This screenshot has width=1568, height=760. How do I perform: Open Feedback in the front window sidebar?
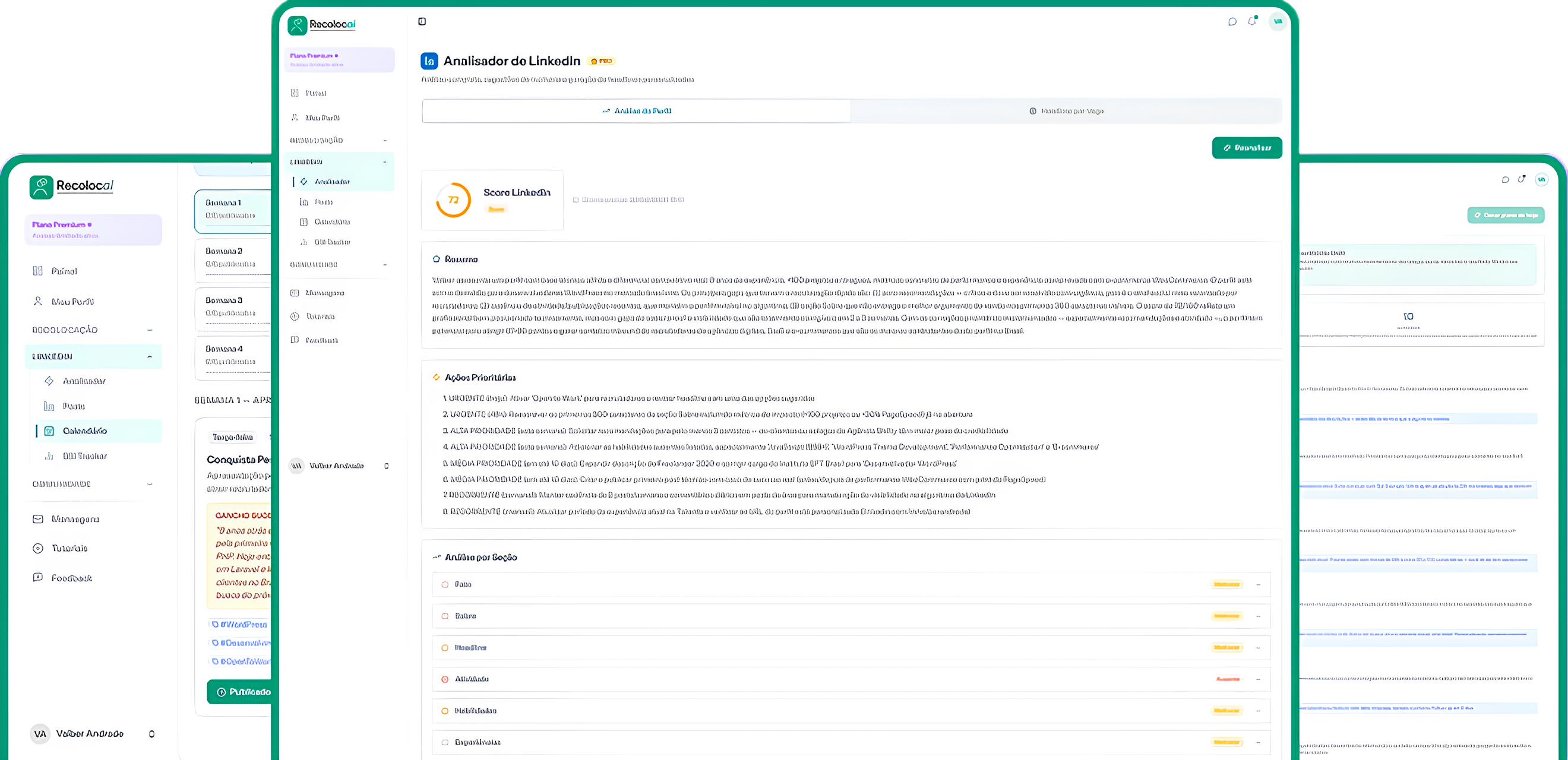point(314,340)
